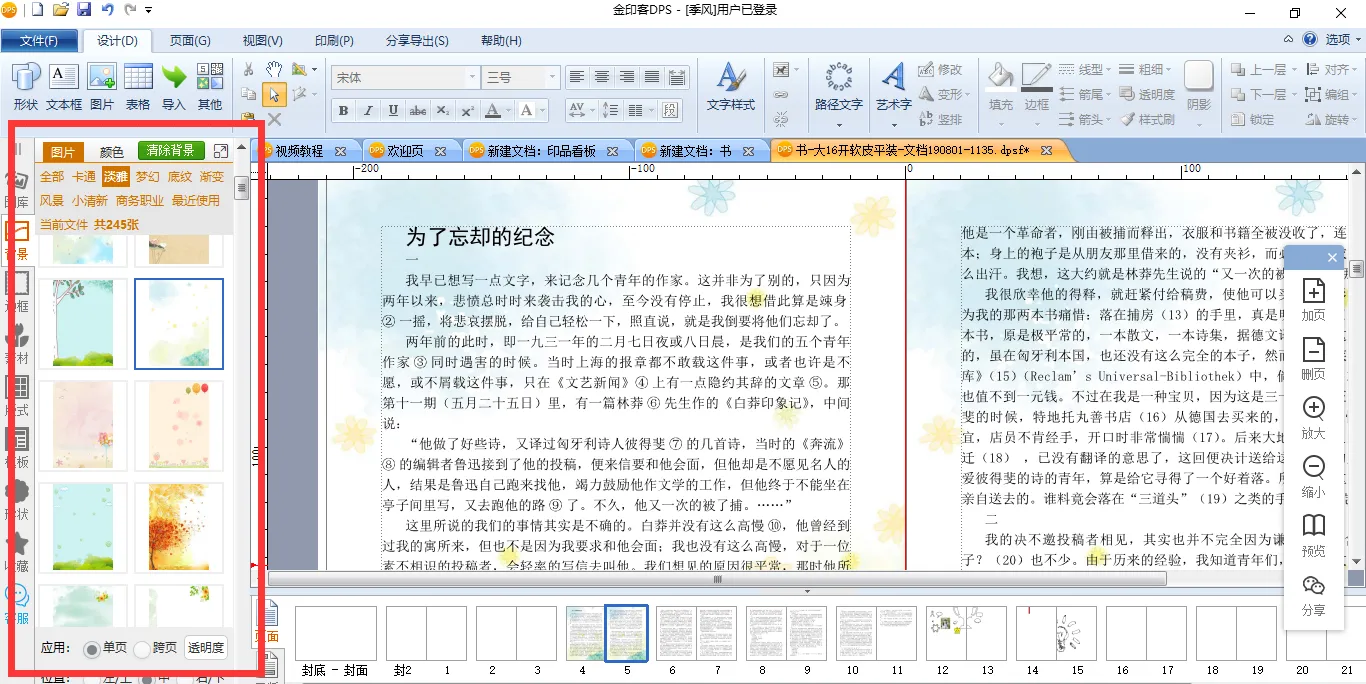Toggle bold text formatting
Image resolution: width=1366 pixels, height=684 pixels.
343,110
